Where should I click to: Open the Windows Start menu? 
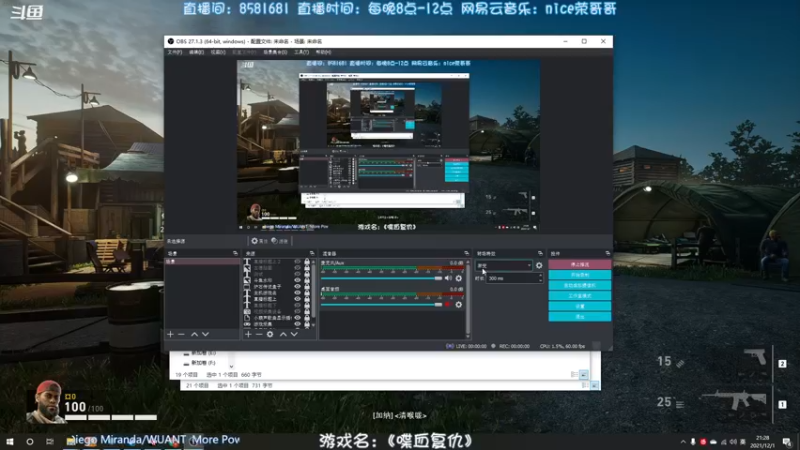pyautogui.click(x=10, y=441)
